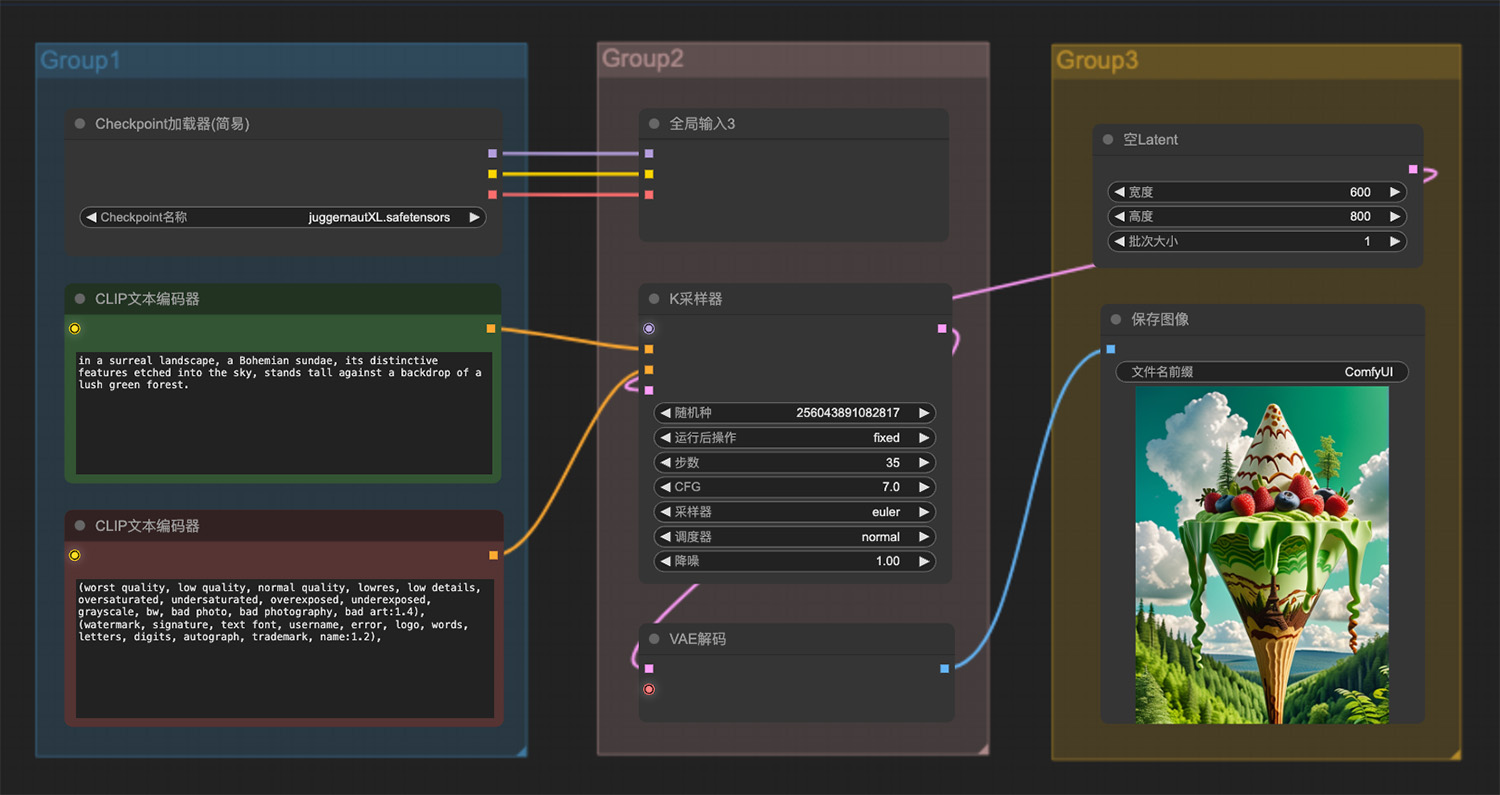1500x795 pixels.
Task: Open the 采样器 euler dropdown
Action: (795, 512)
